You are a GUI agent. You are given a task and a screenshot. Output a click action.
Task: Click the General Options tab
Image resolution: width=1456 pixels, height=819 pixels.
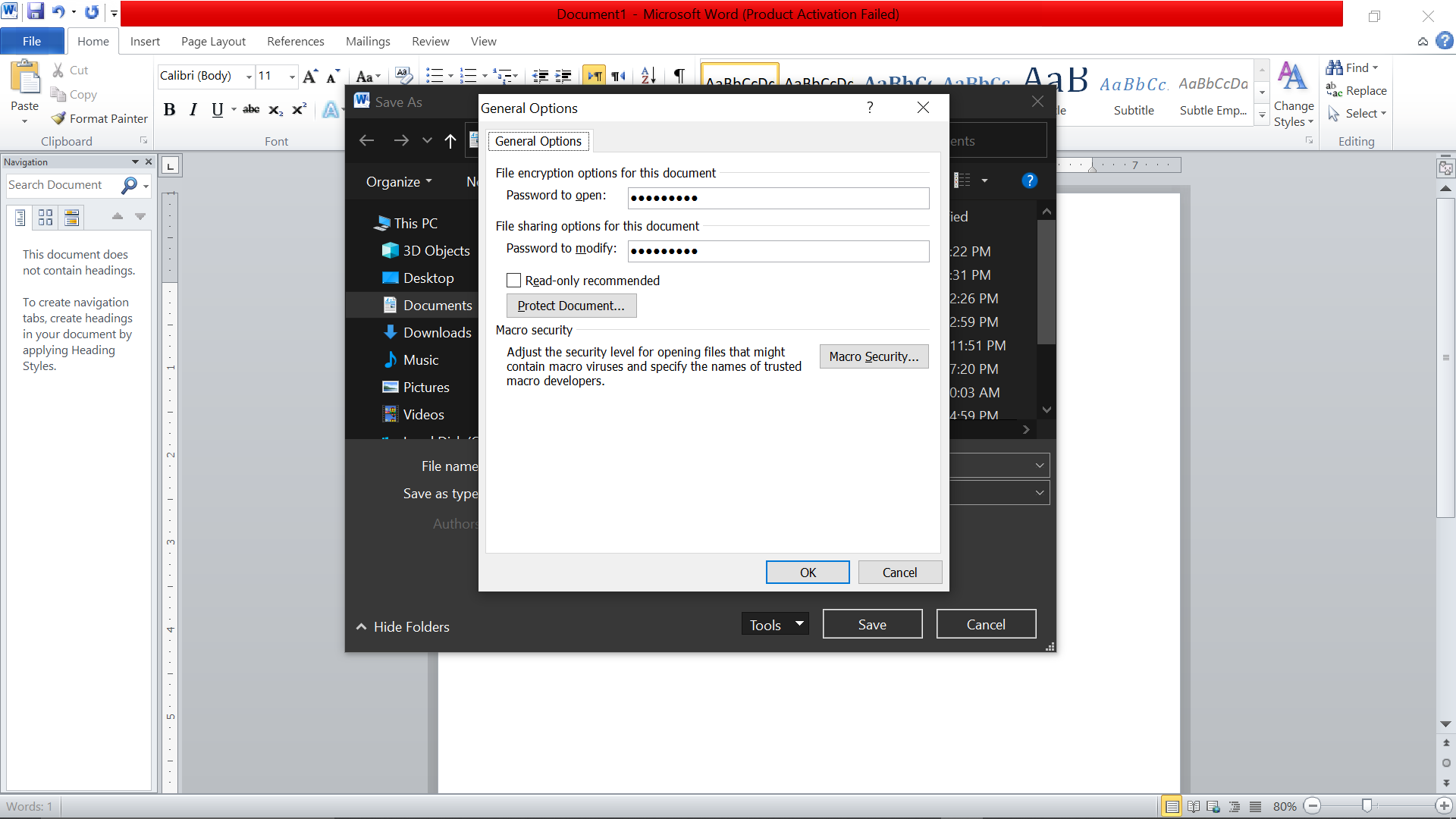[537, 141]
